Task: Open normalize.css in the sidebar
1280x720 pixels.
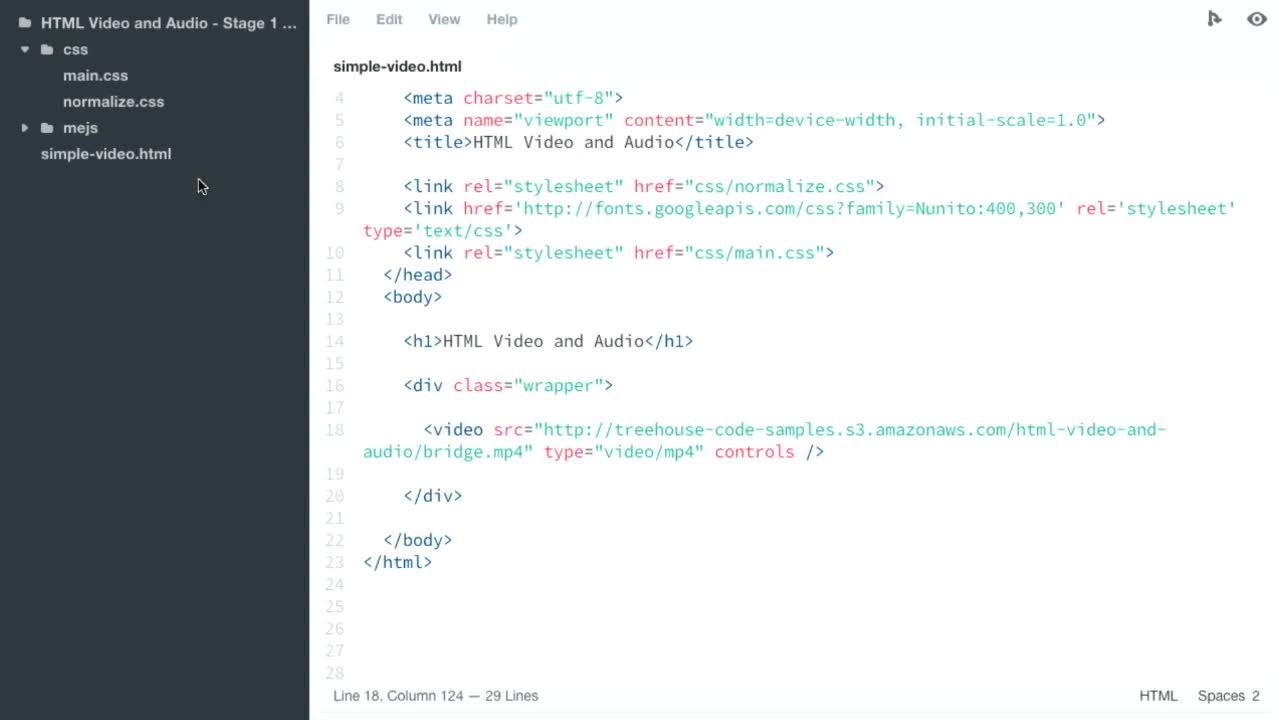Action: [x=113, y=102]
